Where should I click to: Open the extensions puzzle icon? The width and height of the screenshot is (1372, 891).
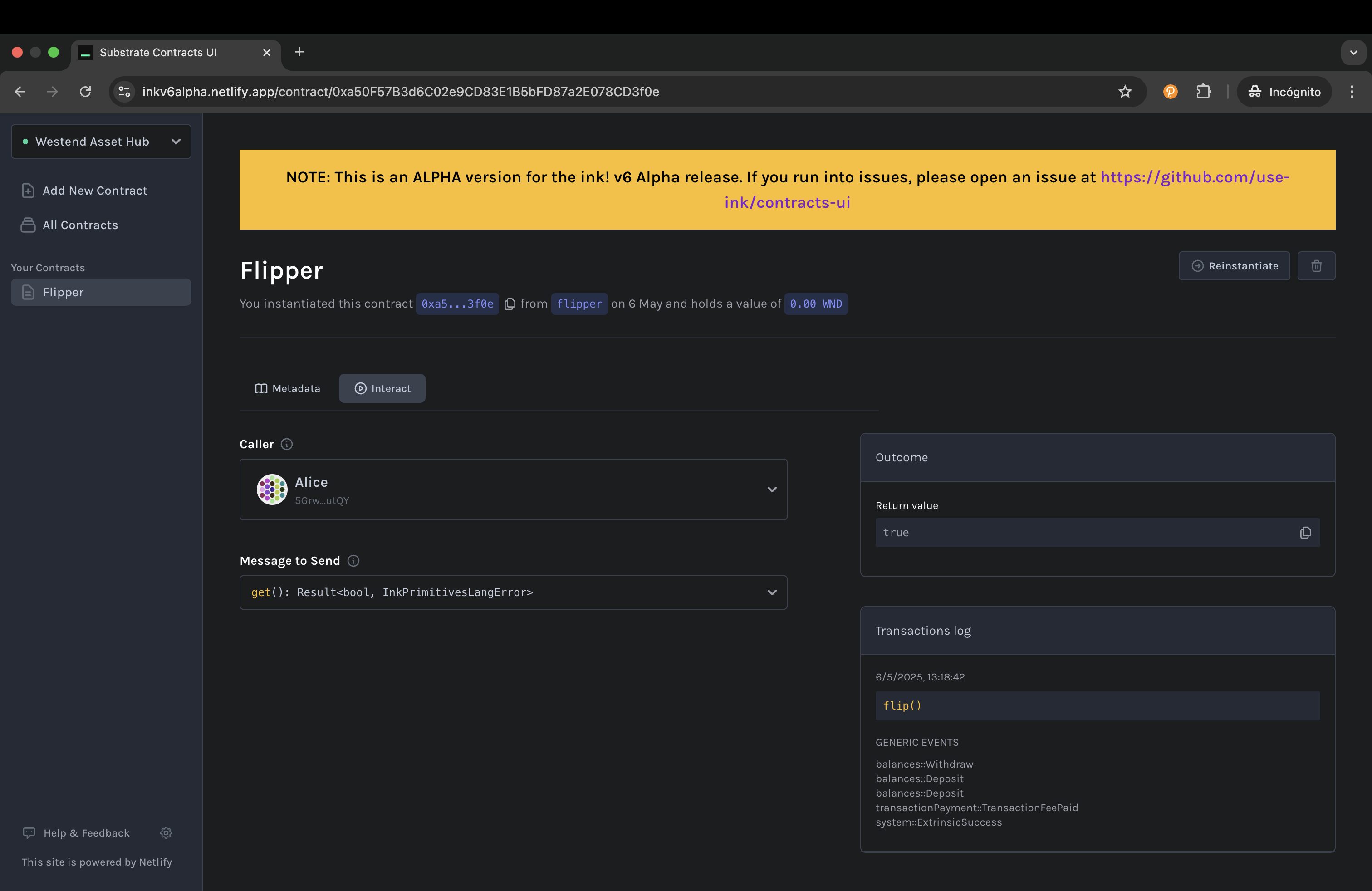pos(1204,92)
